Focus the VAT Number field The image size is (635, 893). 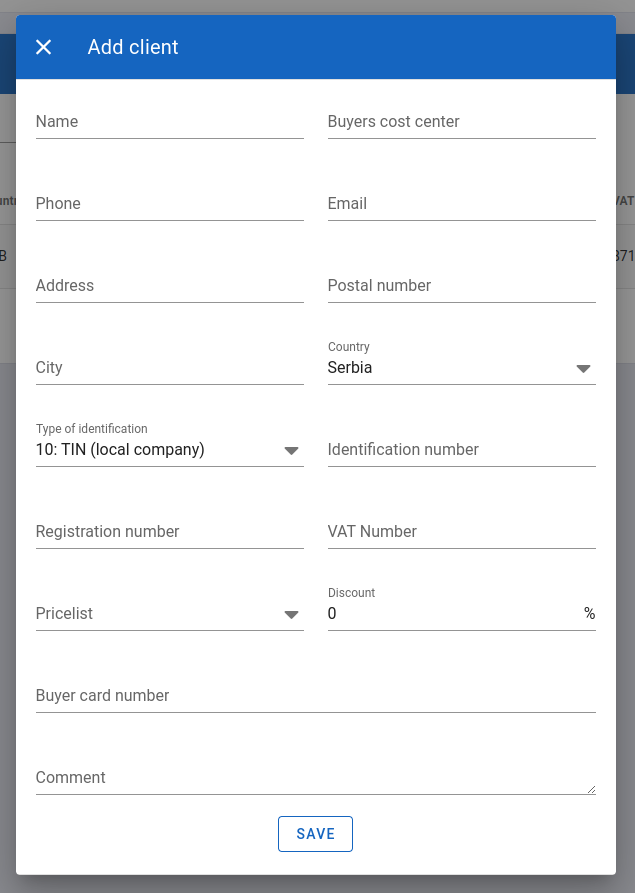coord(462,532)
